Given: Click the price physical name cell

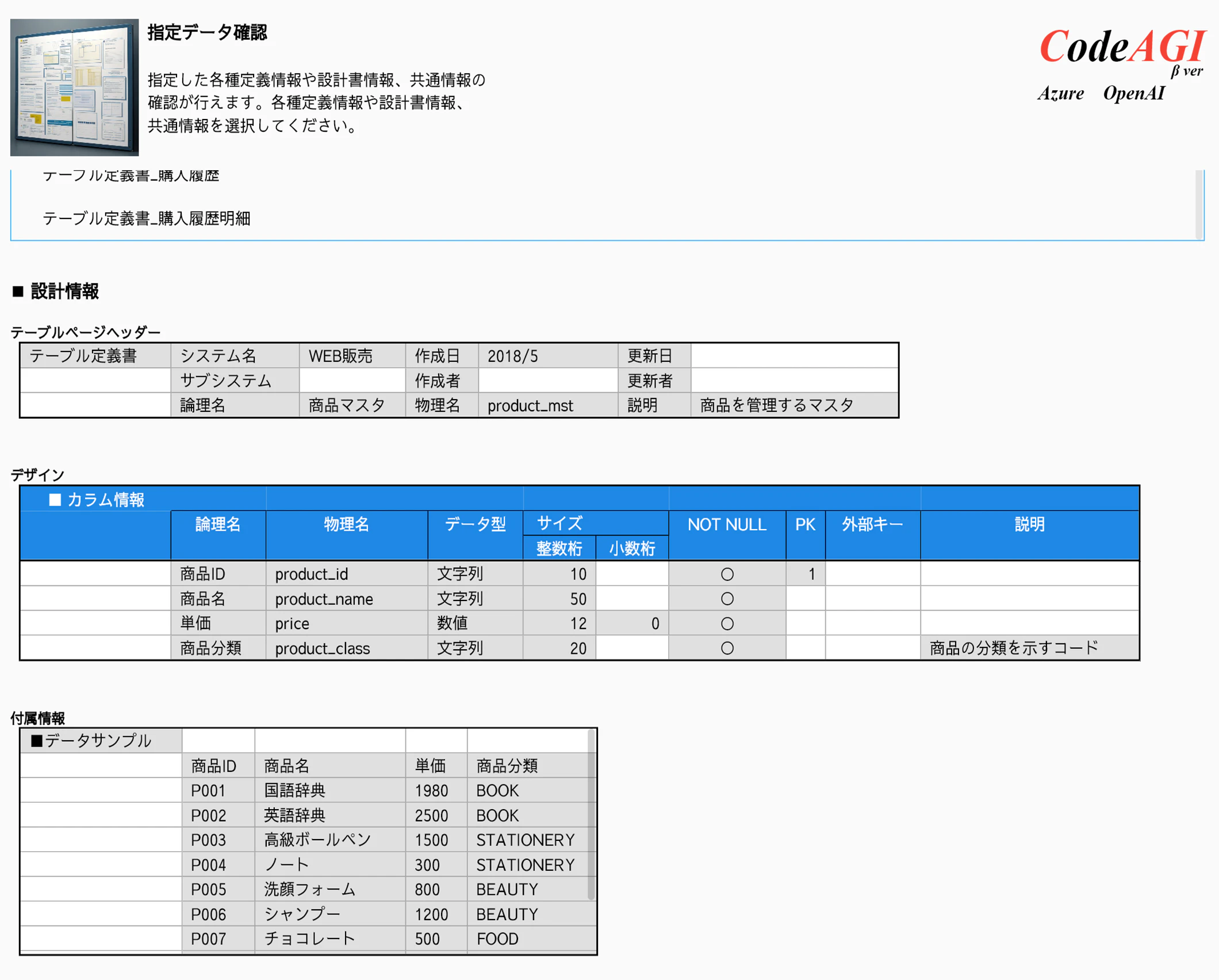Looking at the screenshot, I should click(x=346, y=623).
